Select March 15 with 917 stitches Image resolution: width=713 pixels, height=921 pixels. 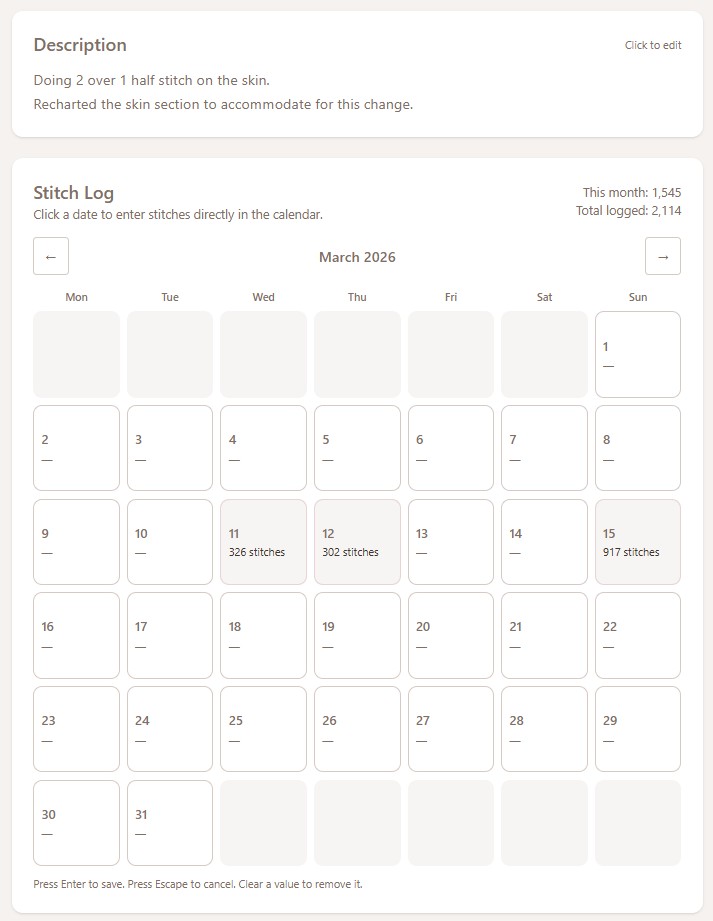pyautogui.click(x=638, y=542)
